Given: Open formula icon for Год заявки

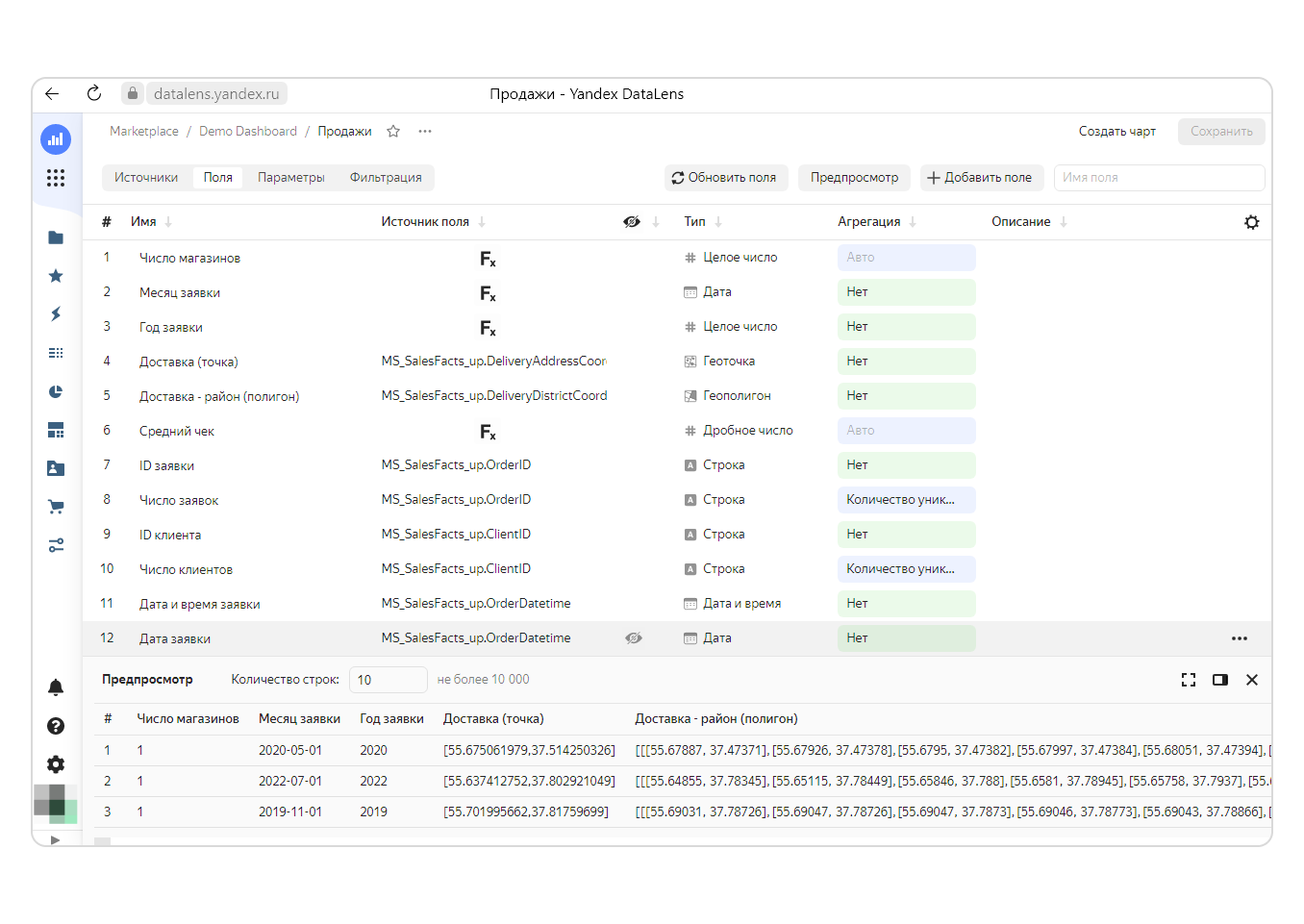Looking at the screenshot, I should (x=488, y=328).
